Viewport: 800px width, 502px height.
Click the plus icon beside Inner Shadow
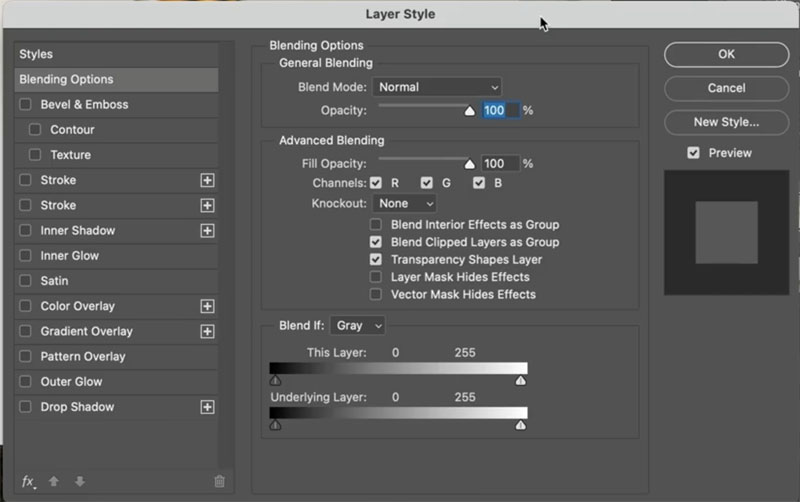[207, 231]
